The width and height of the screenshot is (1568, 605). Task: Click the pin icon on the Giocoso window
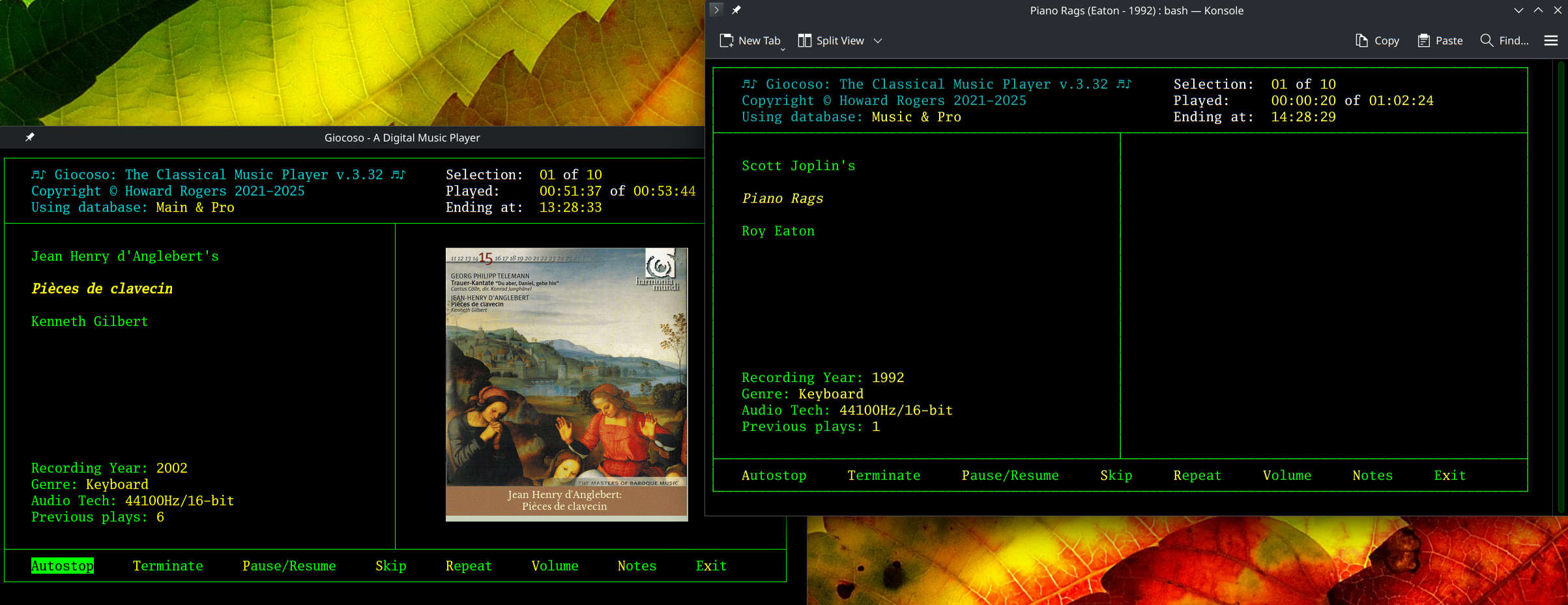pyautogui.click(x=30, y=138)
